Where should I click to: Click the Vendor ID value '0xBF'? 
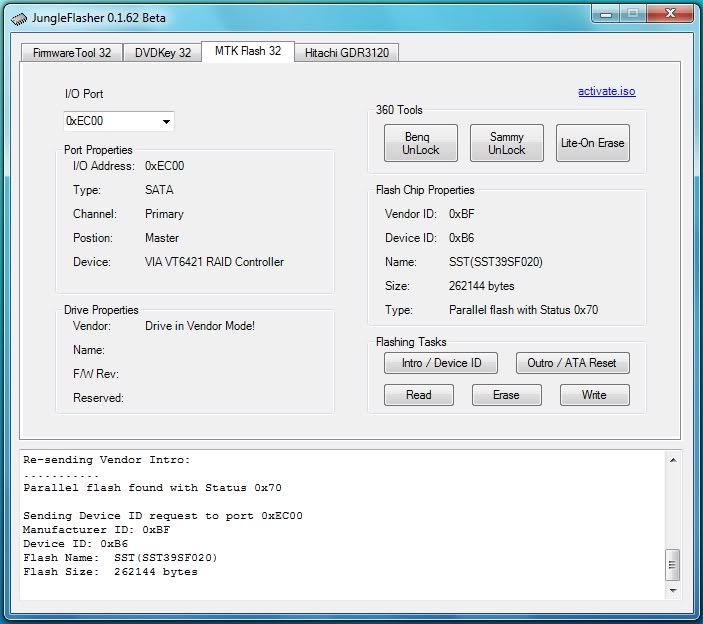click(x=461, y=214)
